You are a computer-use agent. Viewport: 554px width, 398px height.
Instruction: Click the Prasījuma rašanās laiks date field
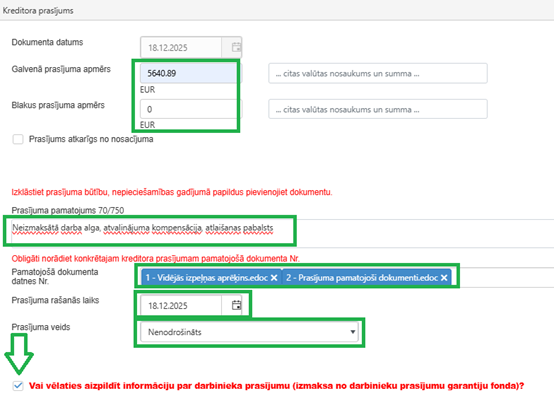[181, 305]
